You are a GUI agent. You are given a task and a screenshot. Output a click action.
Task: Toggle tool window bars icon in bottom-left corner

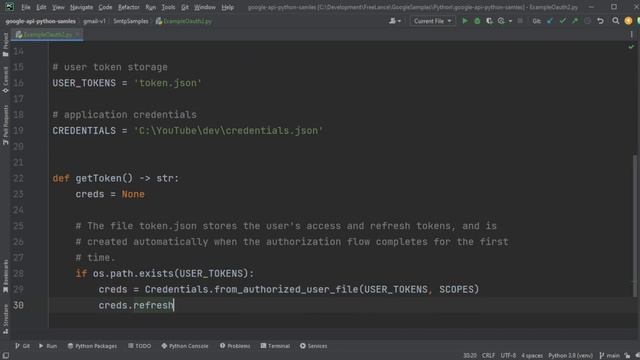point(6,356)
